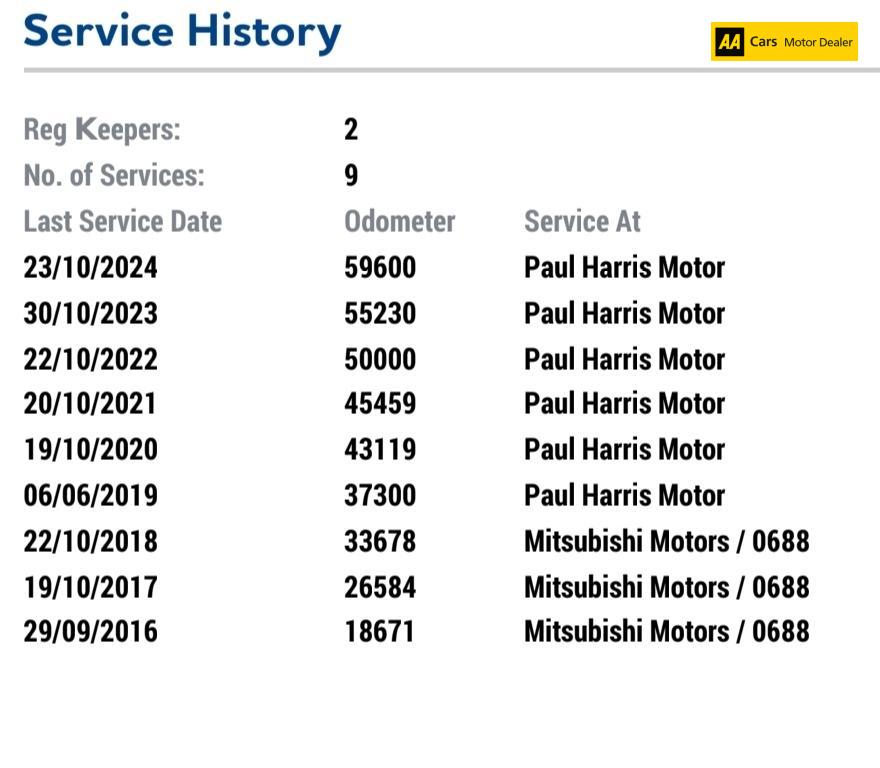Screen dimensions: 880x768
Task: Click the odometer reading 26584
Action: point(380,587)
